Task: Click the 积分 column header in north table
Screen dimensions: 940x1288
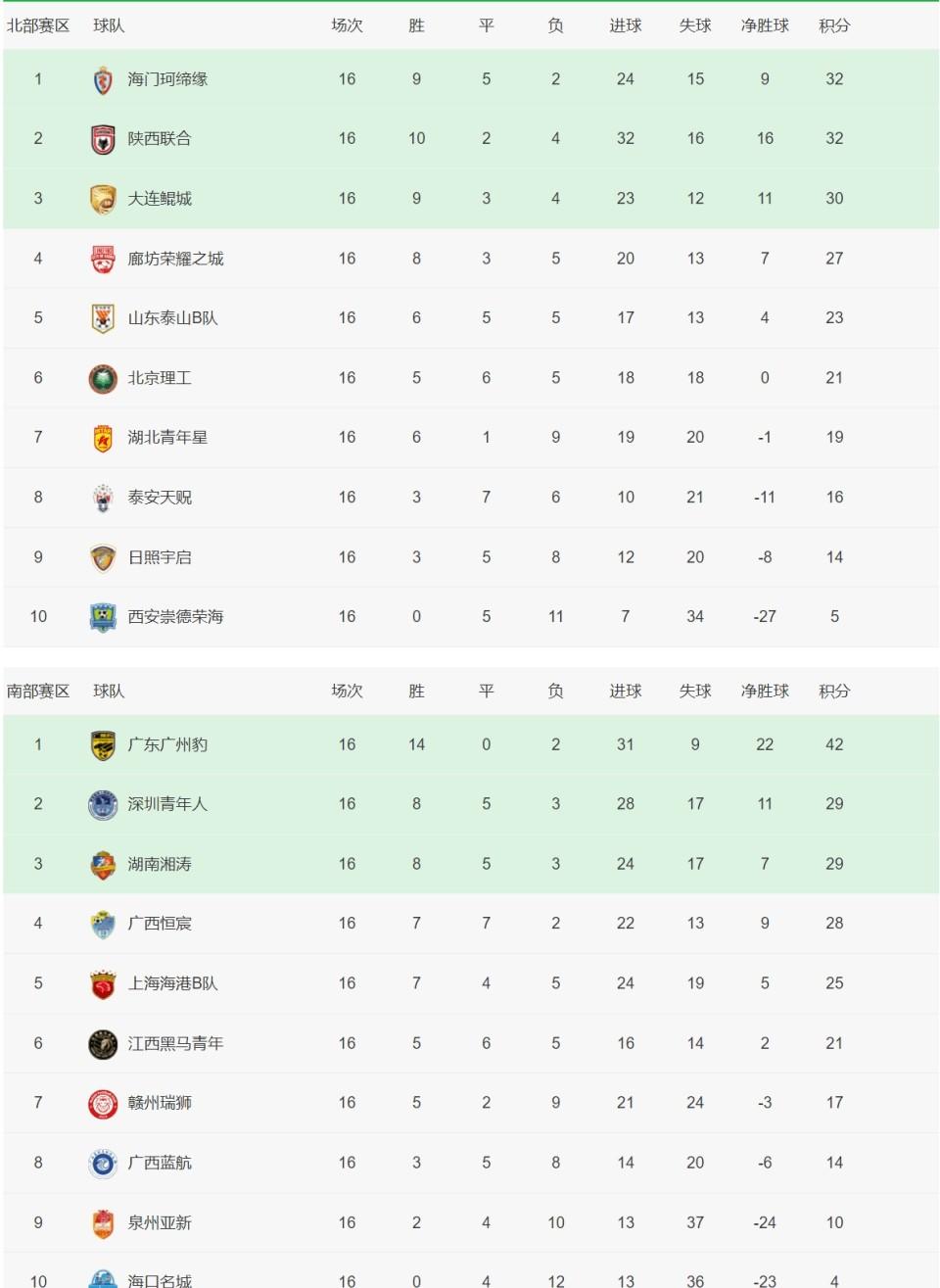Action: click(834, 25)
